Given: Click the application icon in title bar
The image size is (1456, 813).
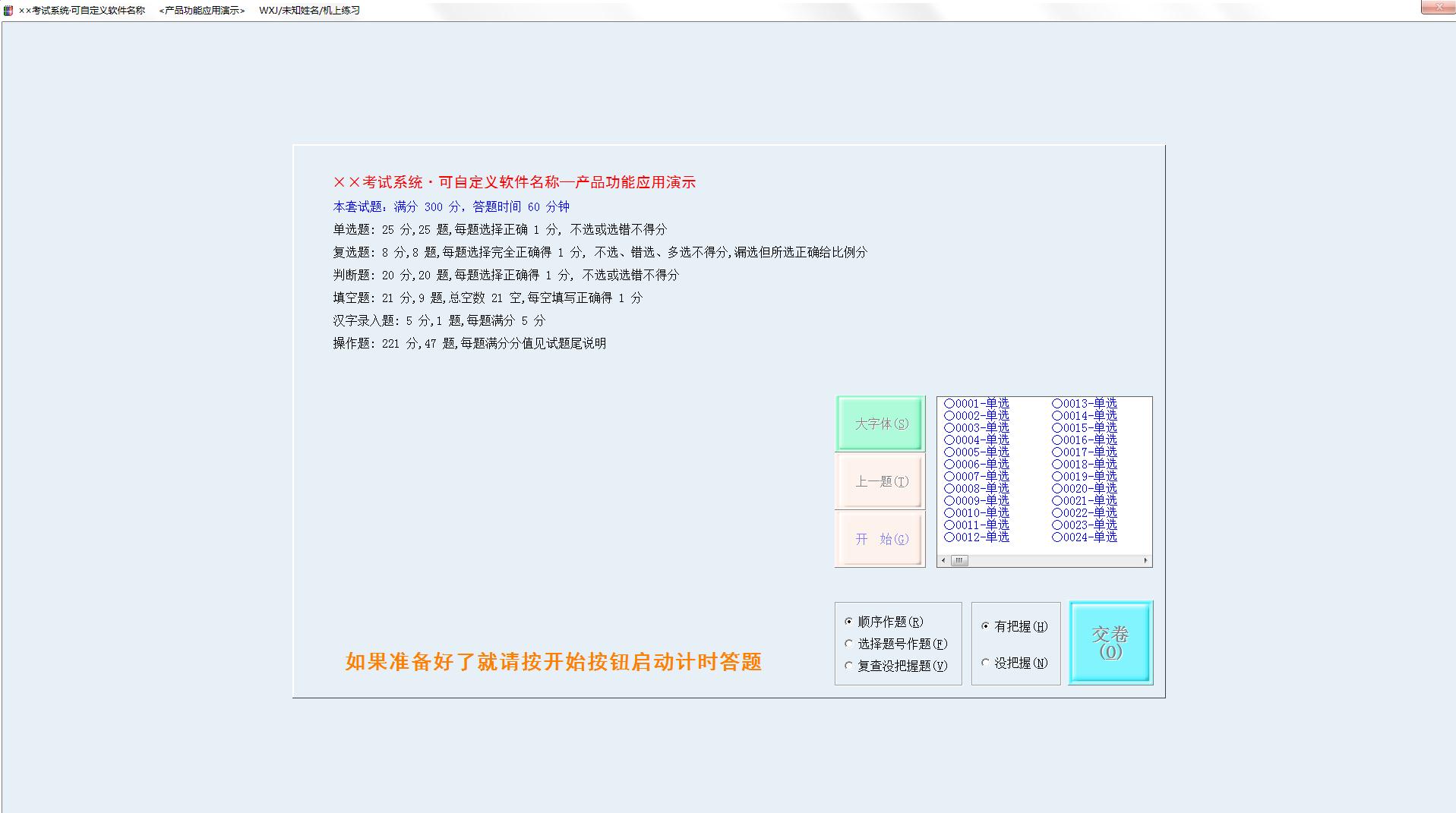Looking at the screenshot, I should click(8, 11).
